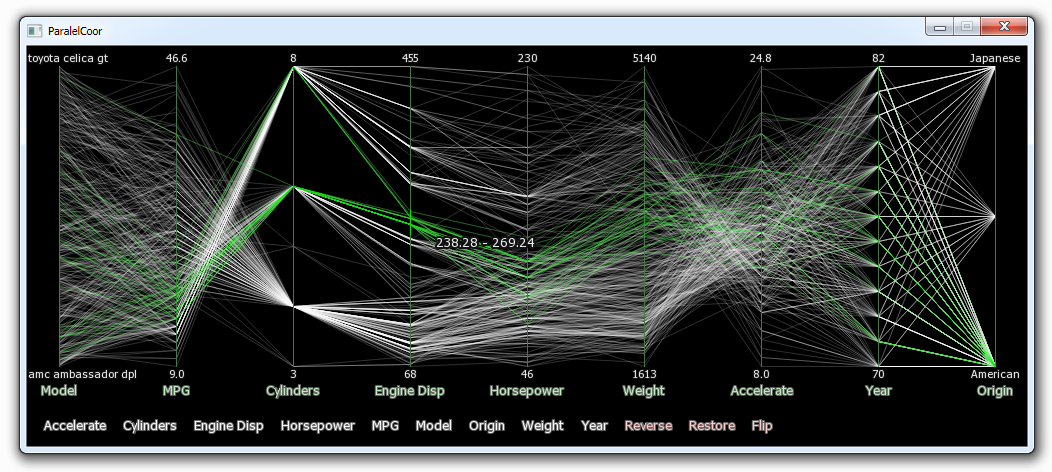This screenshot has height=472, width=1052.
Task: Select Origin in the bottom attribute list
Action: [x=487, y=426]
